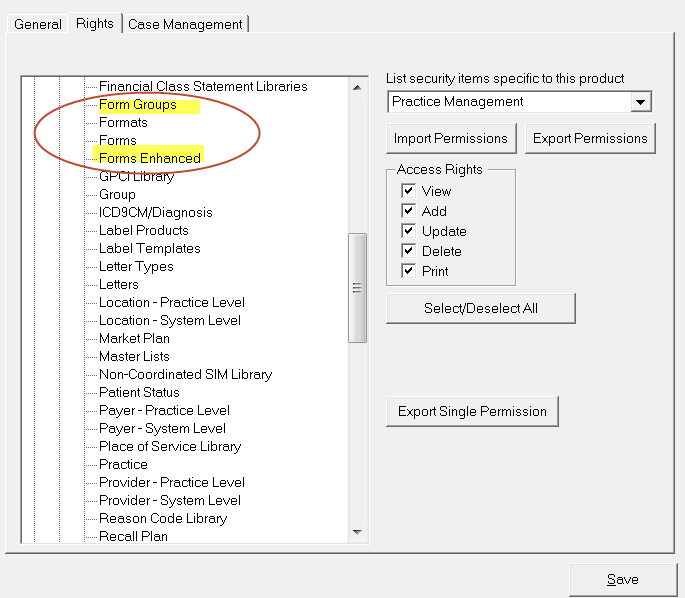Uncheck the Add access right
The image size is (685, 598).
pos(408,211)
